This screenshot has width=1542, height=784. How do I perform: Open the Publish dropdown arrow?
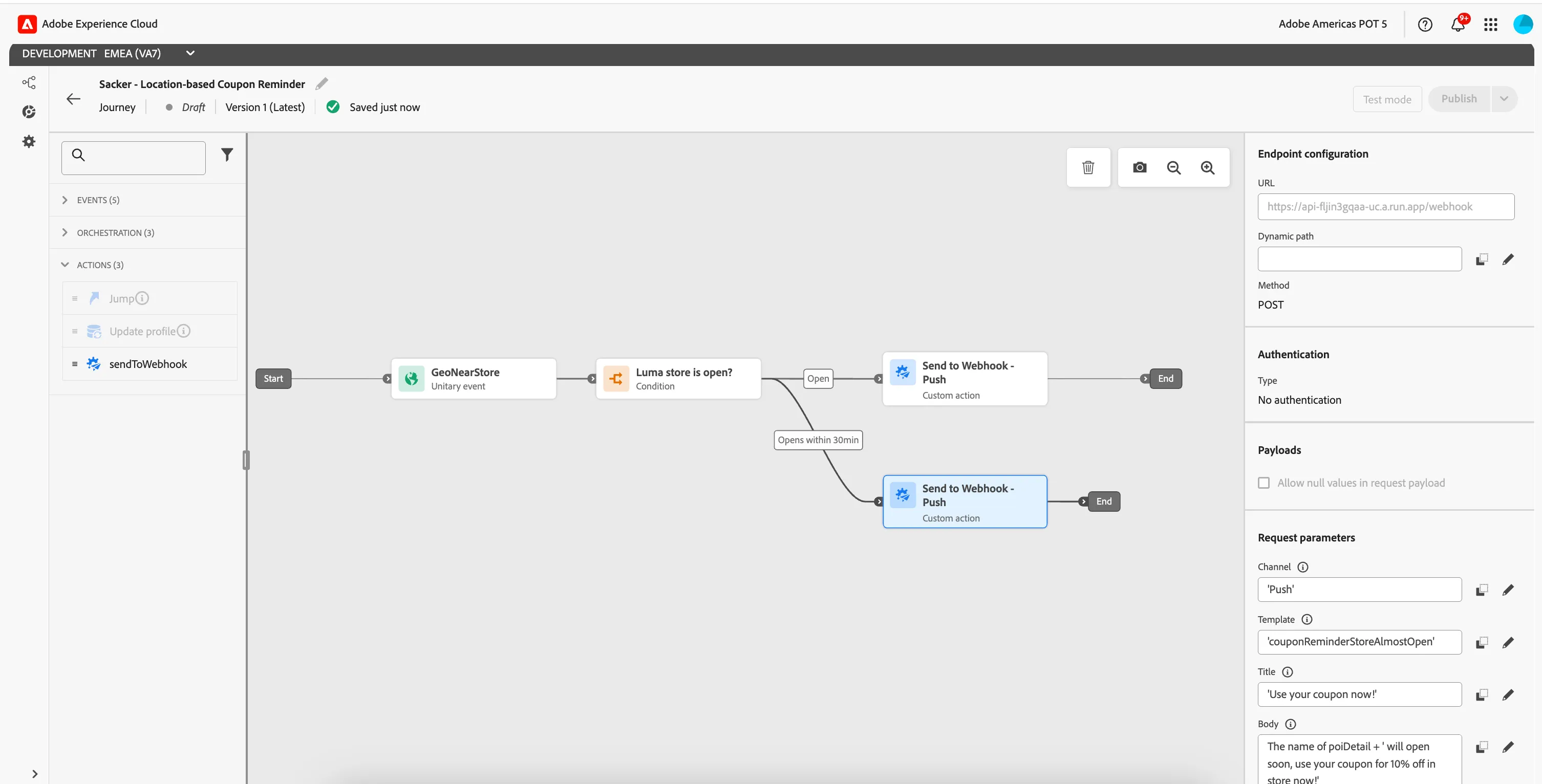coord(1504,99)
